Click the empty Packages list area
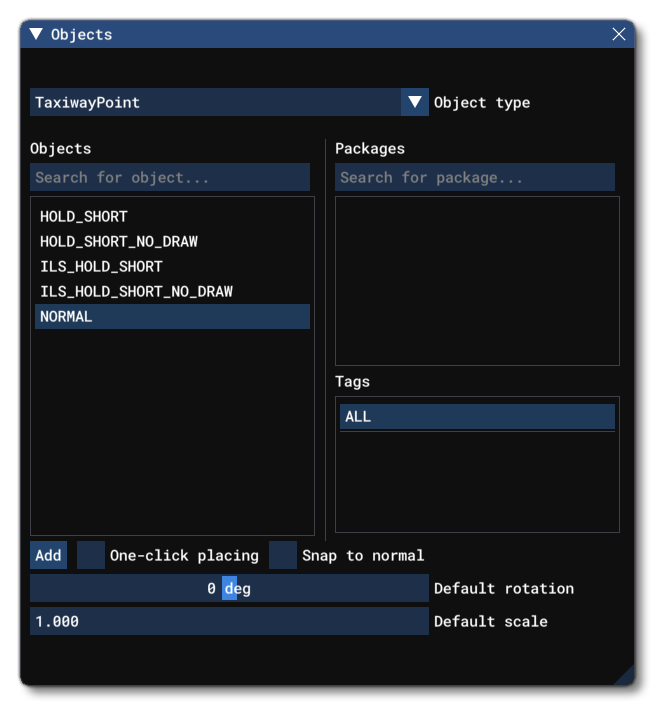 point(477,280)
